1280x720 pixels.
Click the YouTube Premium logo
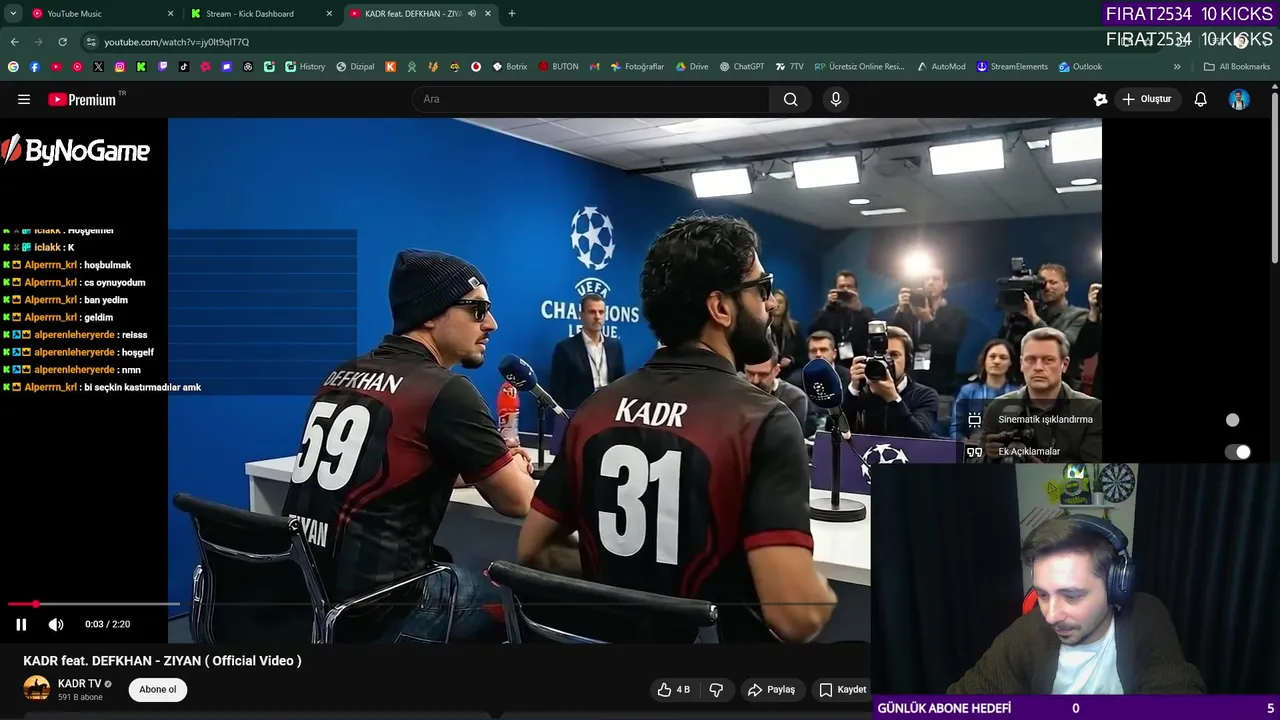pos(82,99)
